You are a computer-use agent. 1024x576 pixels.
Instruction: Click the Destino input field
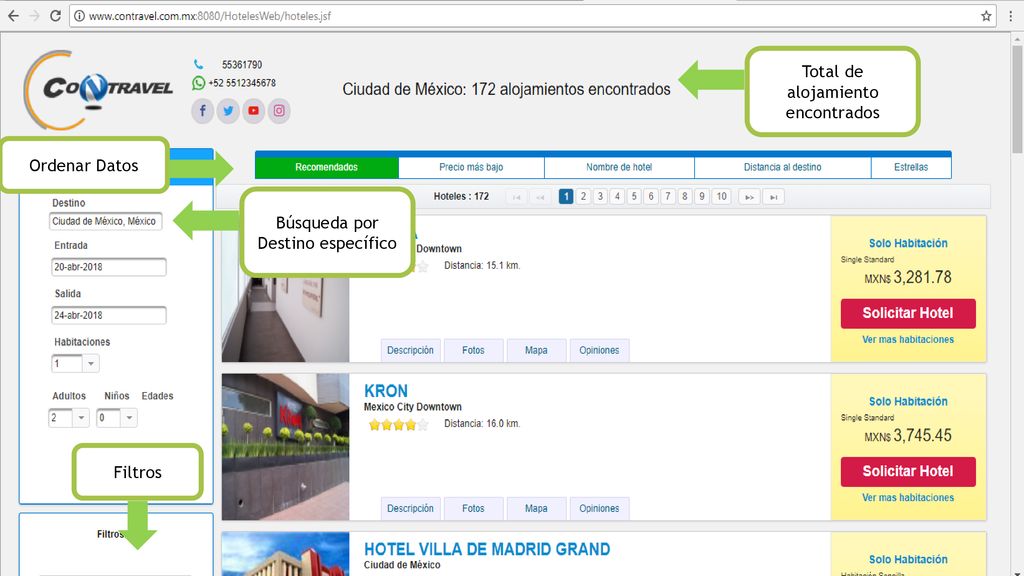pyautogui.click(x=105, y=221)
